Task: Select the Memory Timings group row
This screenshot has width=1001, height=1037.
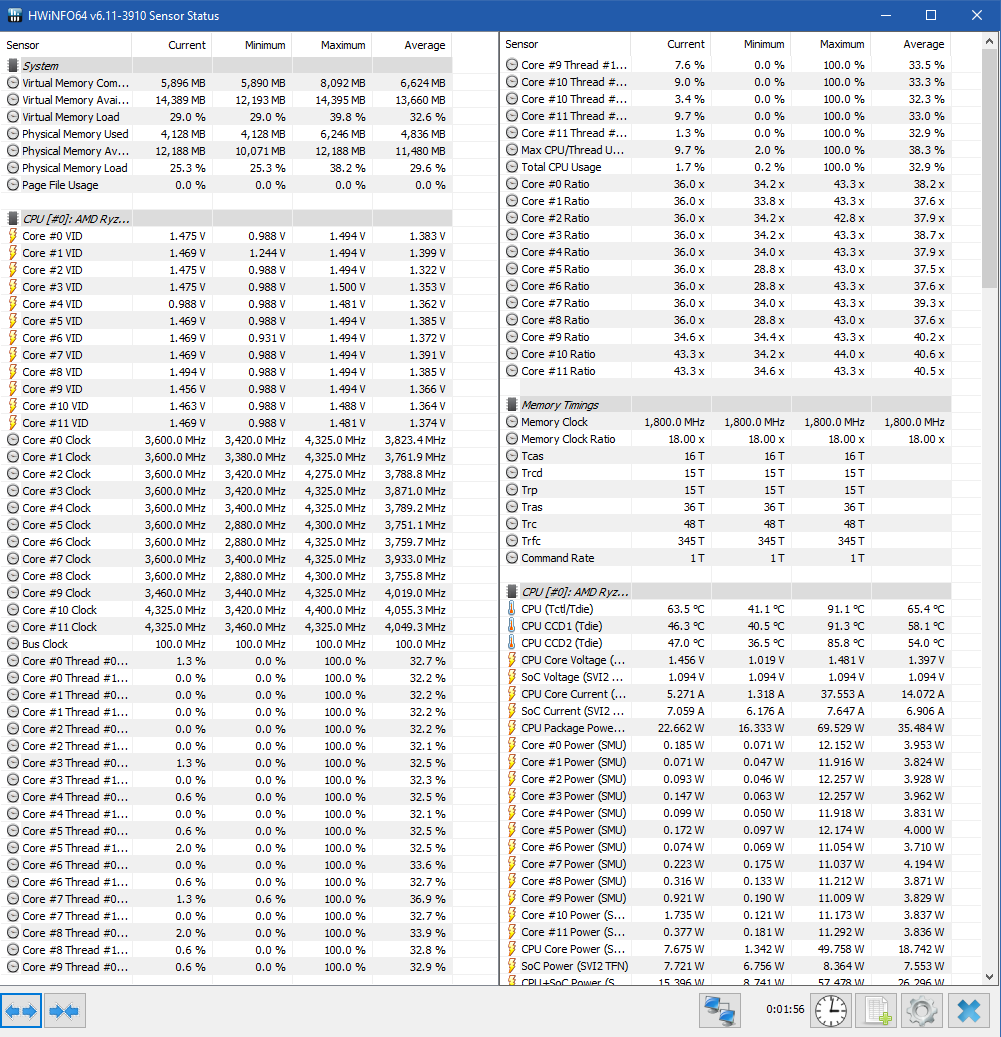Action: 726,404
